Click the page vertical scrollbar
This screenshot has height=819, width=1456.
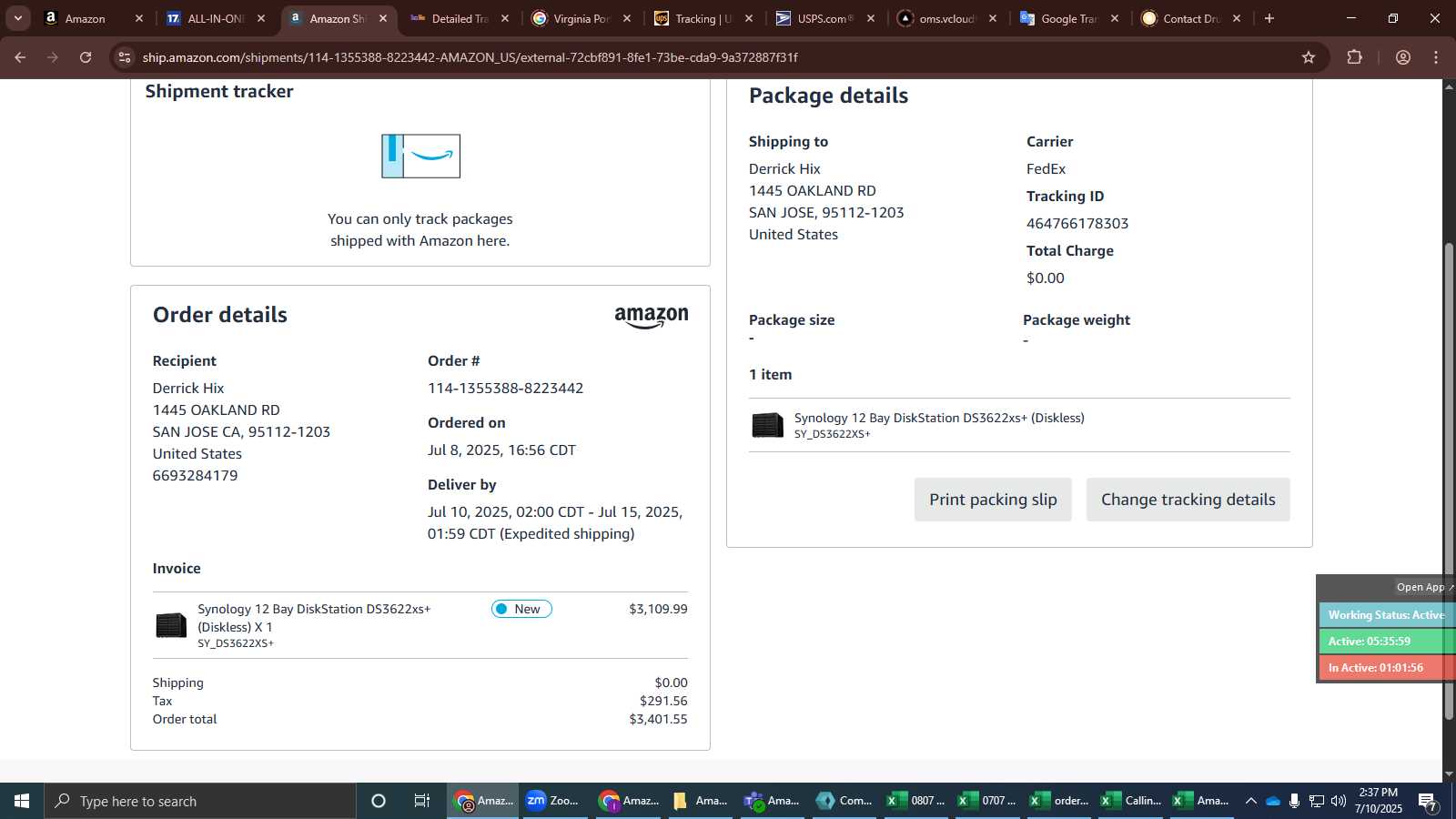tap(1449, 482)
